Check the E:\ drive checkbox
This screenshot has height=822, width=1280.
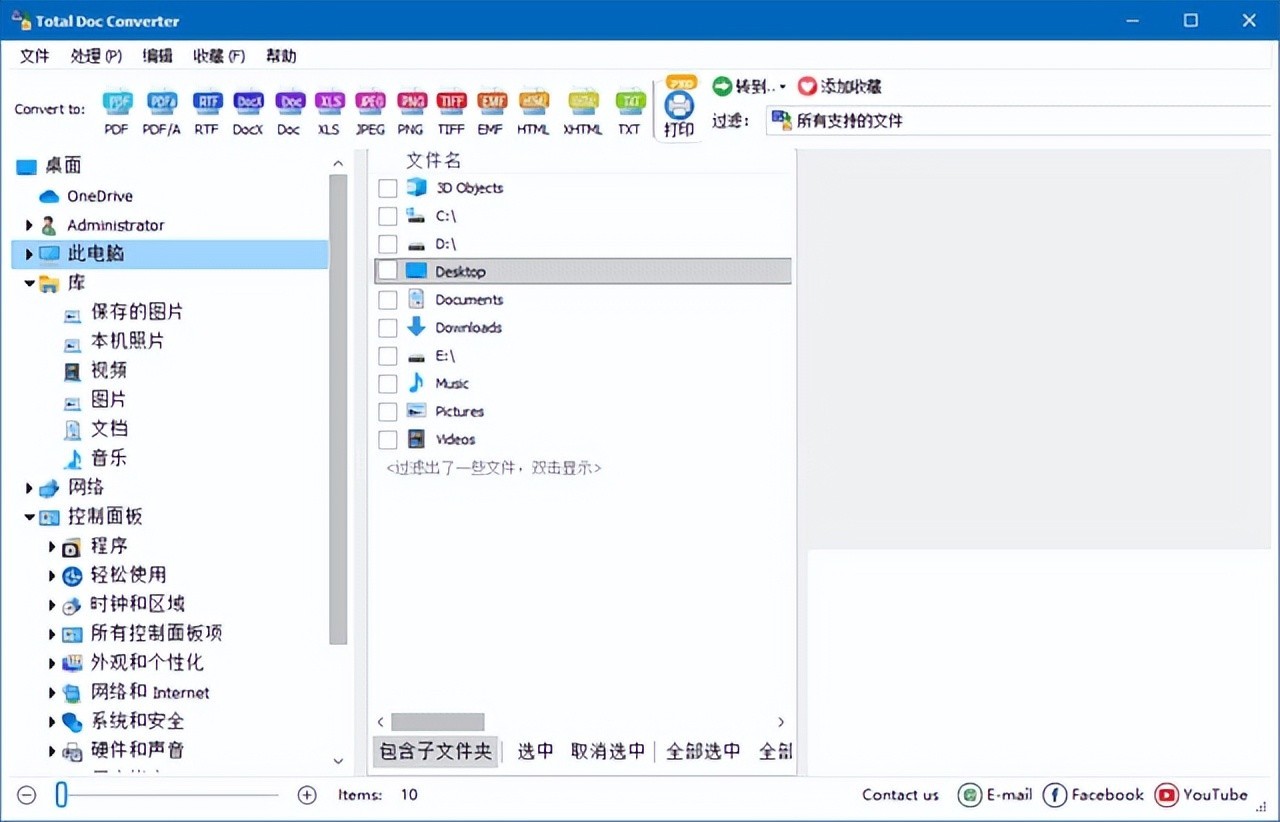pos(388,356)
